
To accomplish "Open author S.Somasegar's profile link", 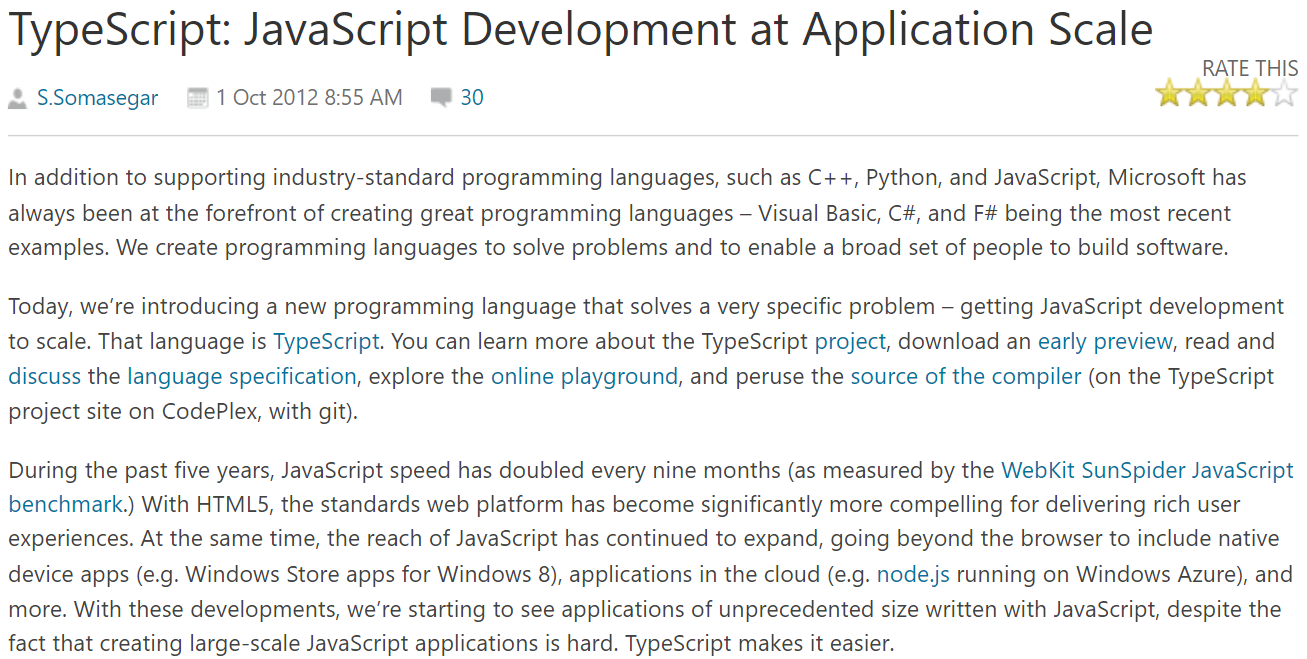I will point(98,98).
